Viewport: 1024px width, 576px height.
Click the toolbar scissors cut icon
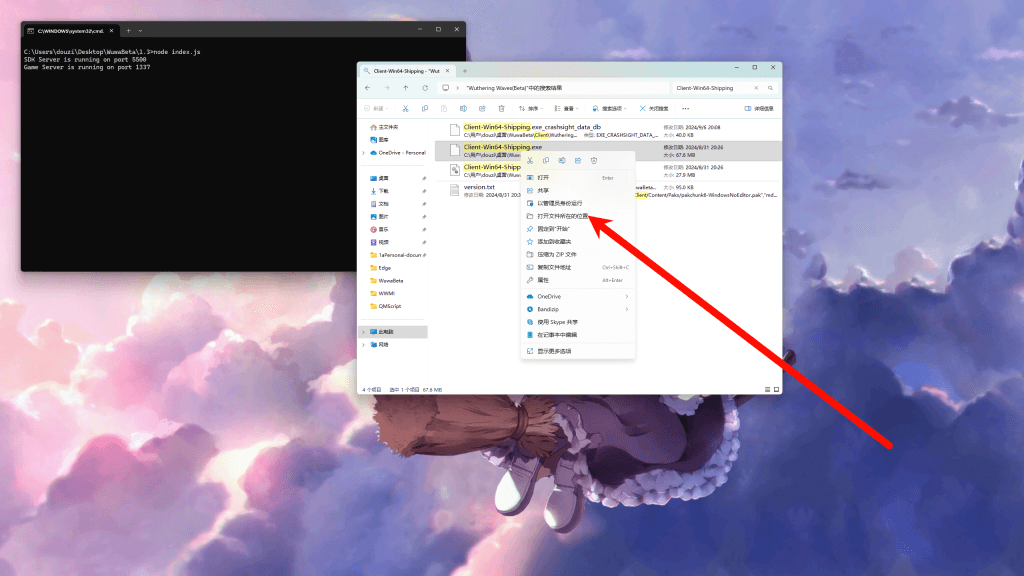coord(405,108)
